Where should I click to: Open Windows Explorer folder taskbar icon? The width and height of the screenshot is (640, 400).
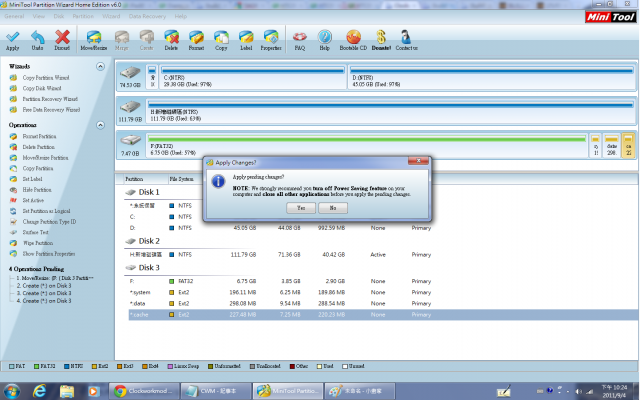point(67,391)
